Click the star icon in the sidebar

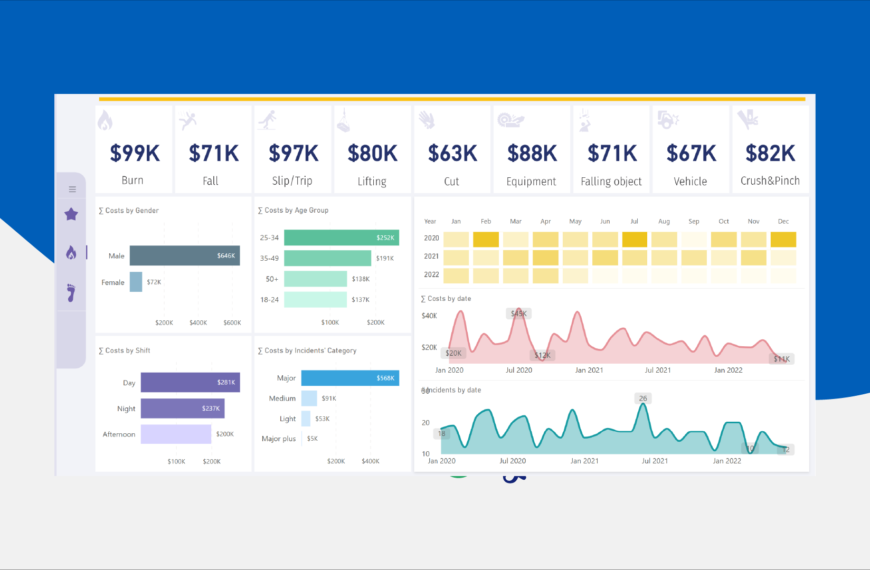(71, 214)
